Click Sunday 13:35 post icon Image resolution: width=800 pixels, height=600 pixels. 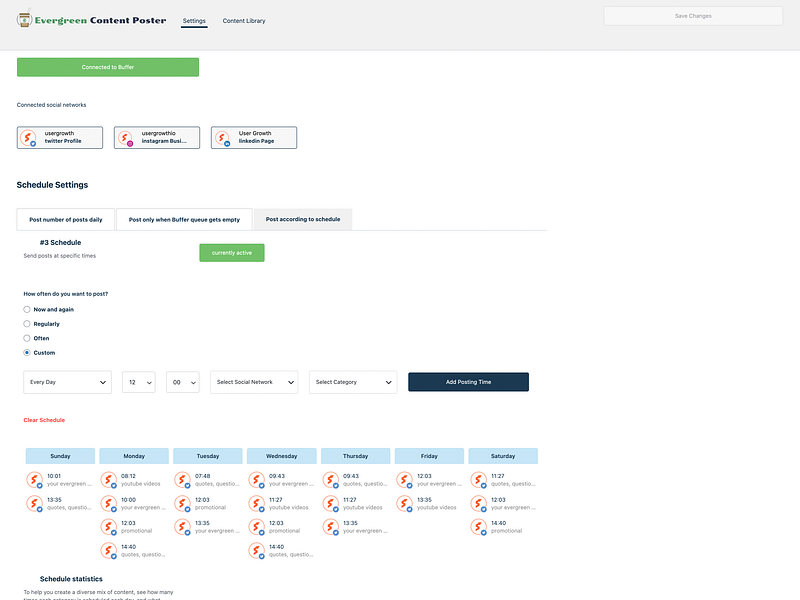coord(35,504)
